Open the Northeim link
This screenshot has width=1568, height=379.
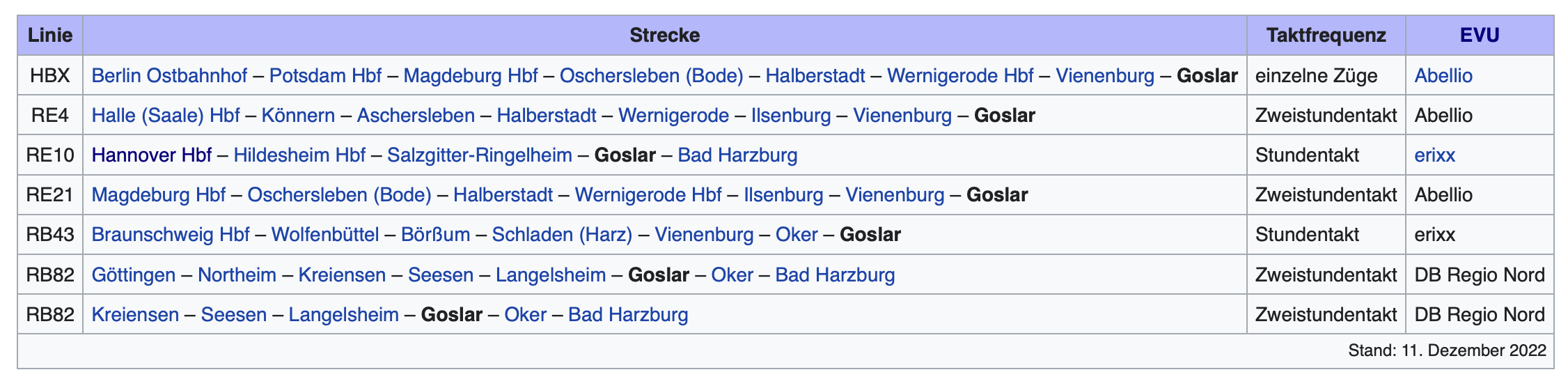237,274
